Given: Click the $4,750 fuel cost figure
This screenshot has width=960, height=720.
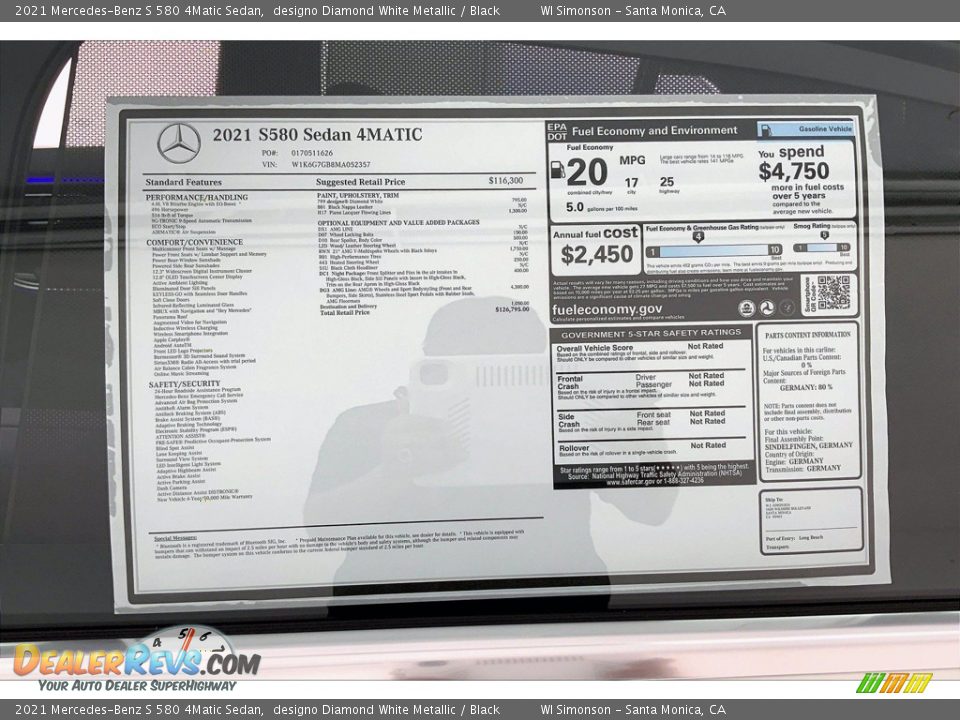Looking at the screenshot, I should point(793,171).
